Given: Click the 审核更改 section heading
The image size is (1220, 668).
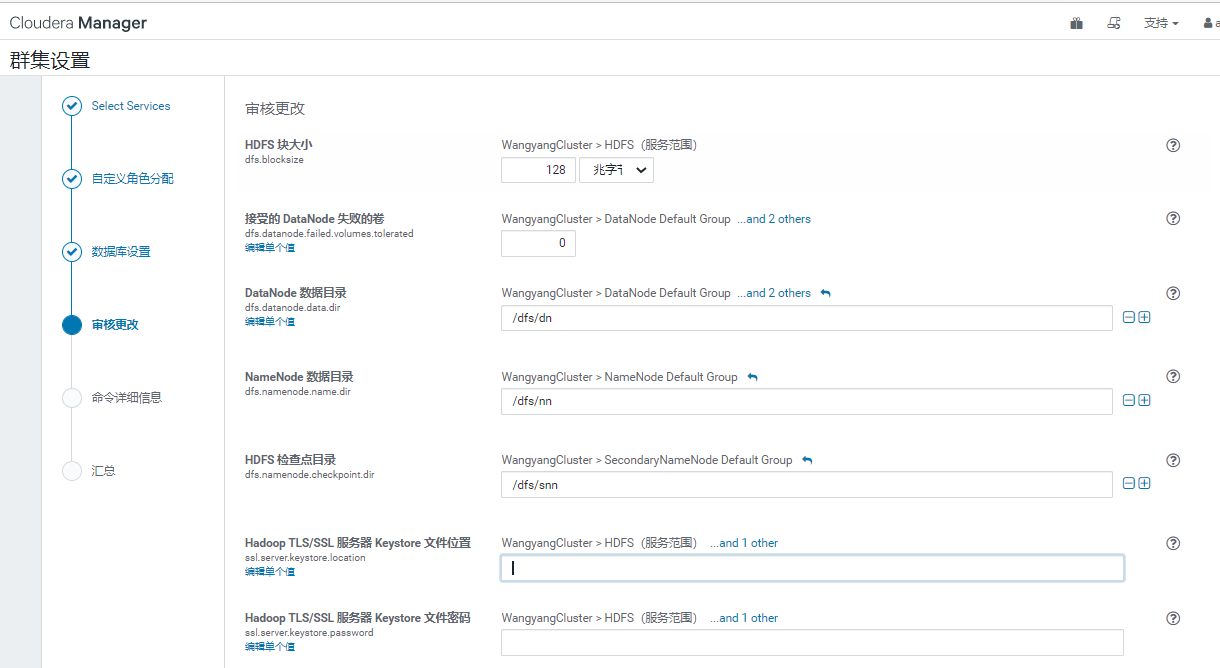Looking at the screenshot, I should 275,108.
